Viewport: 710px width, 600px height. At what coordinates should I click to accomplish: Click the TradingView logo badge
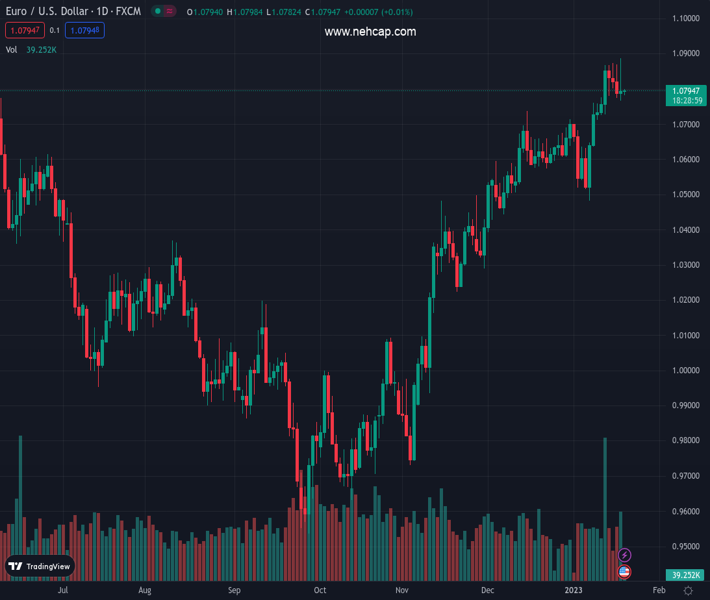[40, 566]
